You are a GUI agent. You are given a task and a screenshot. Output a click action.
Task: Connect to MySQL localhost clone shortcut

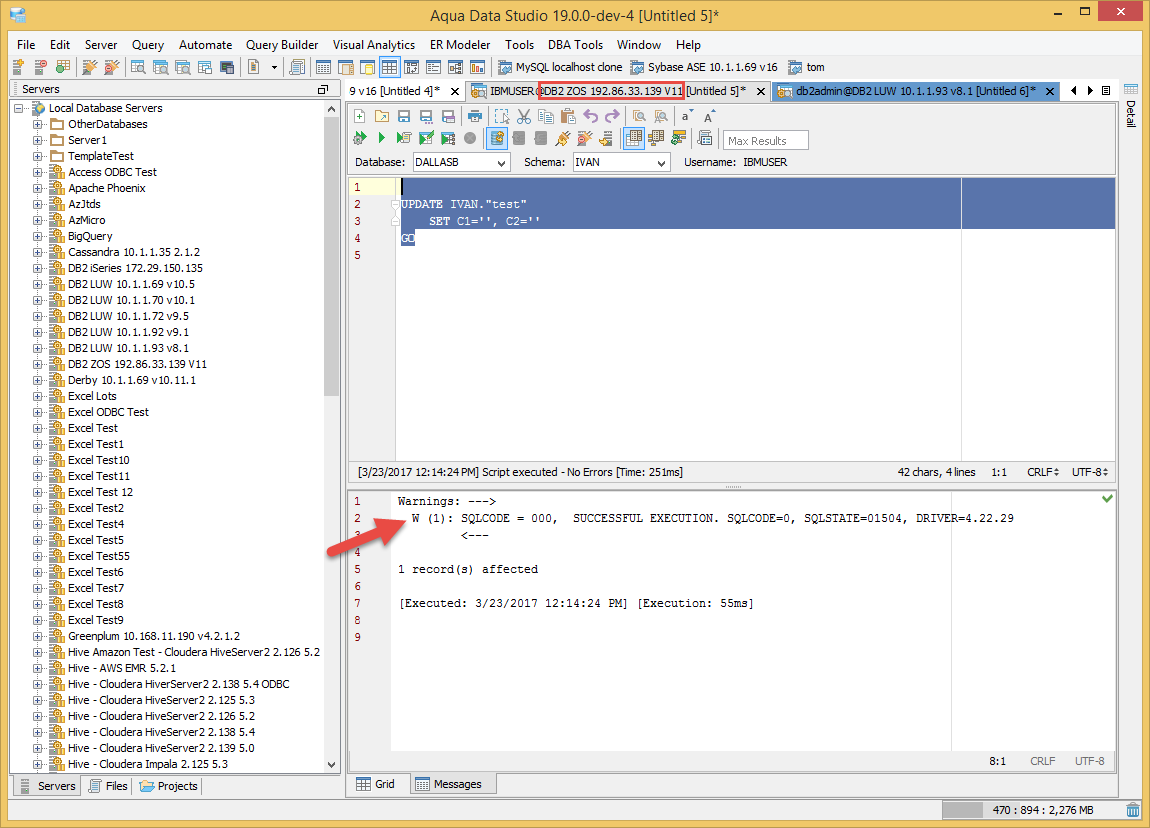pyautogui.click(x=560, y=67)
